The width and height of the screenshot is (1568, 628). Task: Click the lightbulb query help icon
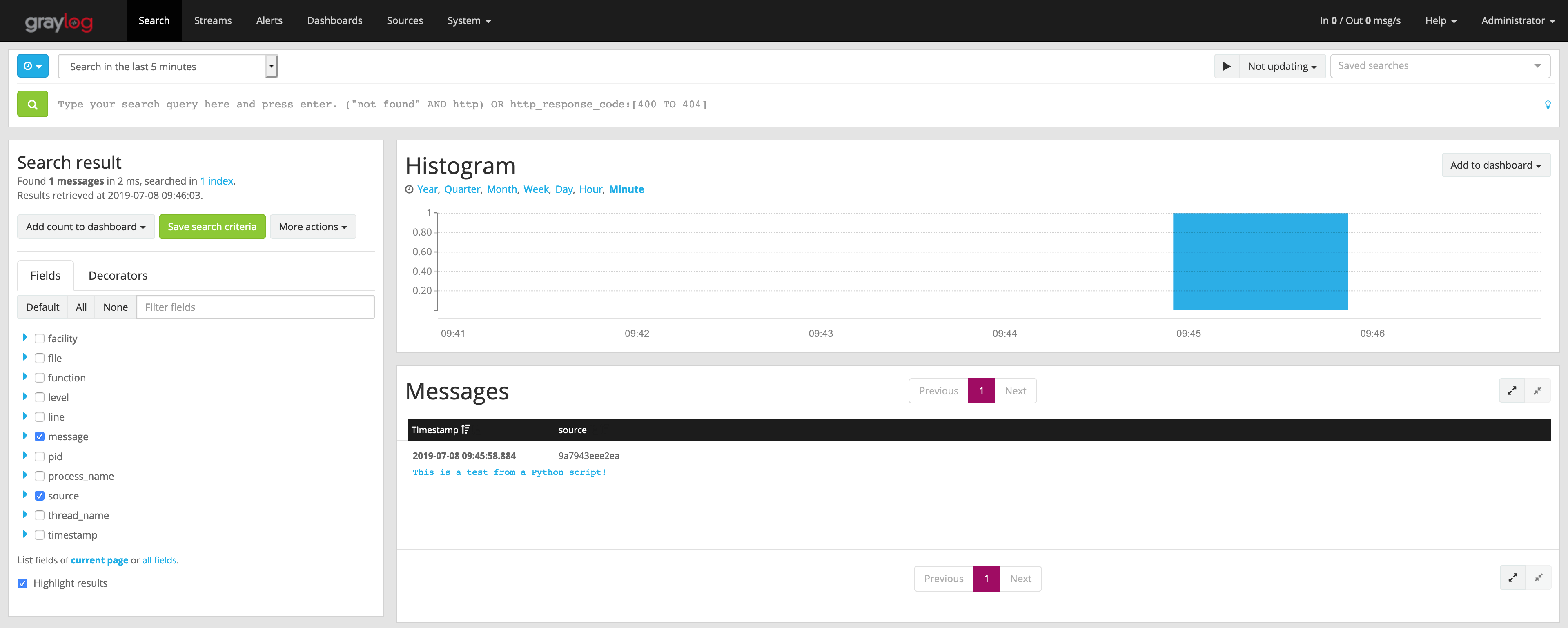(x=1548, y=104)
